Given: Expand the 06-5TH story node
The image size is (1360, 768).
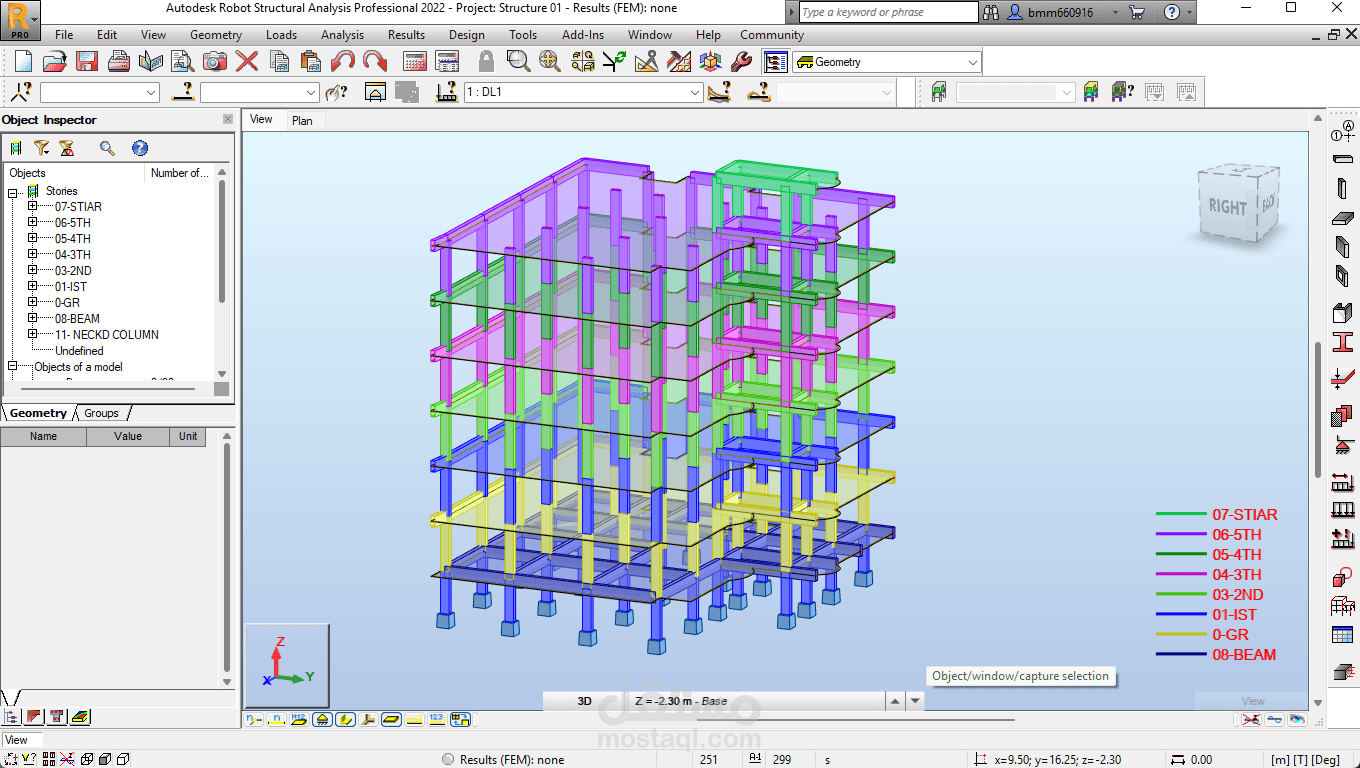Looking at the screenshot, I should coord(32,223).
